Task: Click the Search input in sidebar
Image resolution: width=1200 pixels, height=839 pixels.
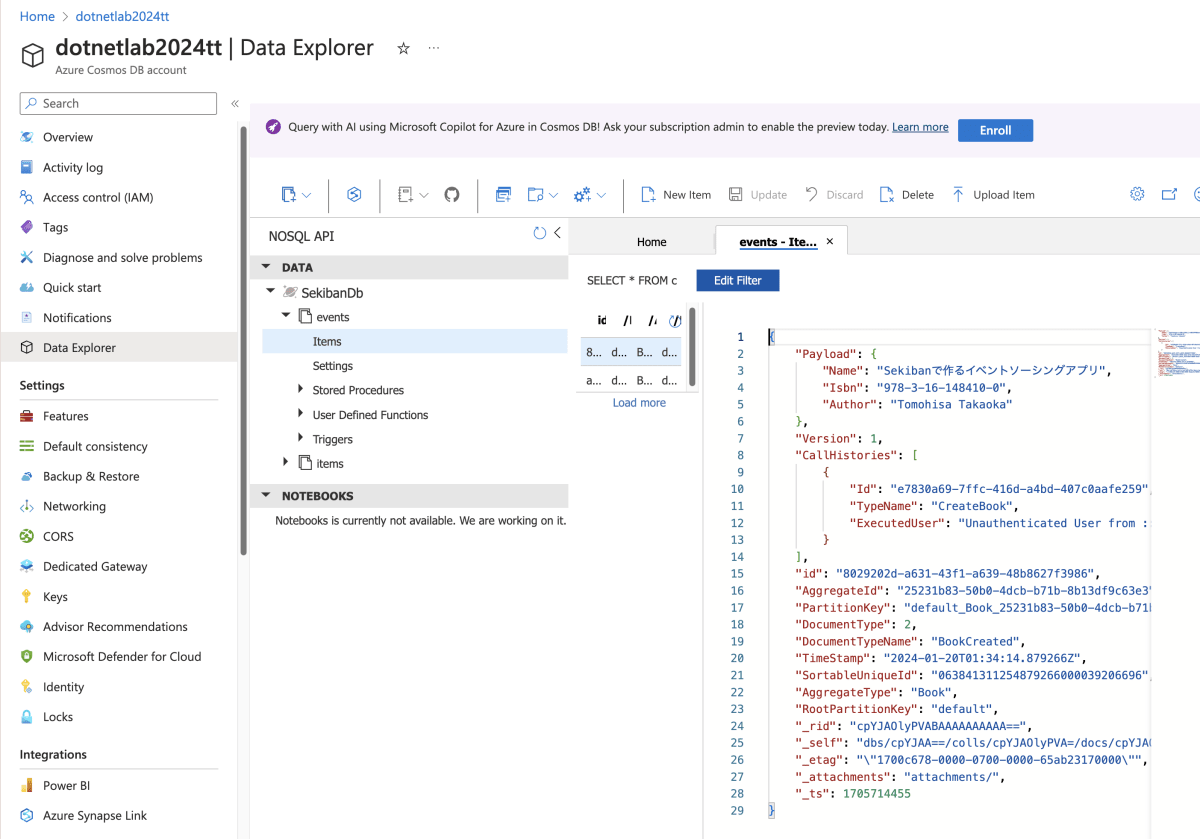Action: pos(118,103)
